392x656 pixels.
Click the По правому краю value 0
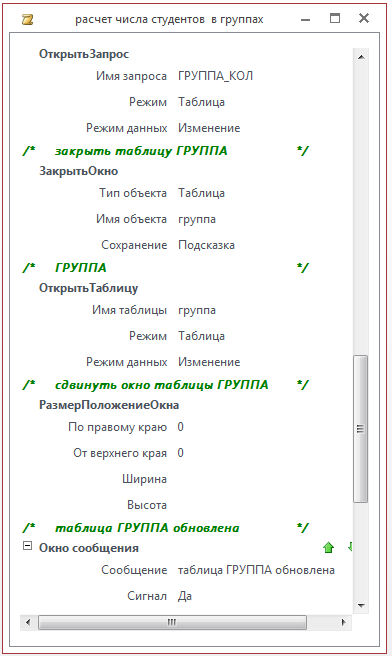pyautogui.click(x=180, y=427)
